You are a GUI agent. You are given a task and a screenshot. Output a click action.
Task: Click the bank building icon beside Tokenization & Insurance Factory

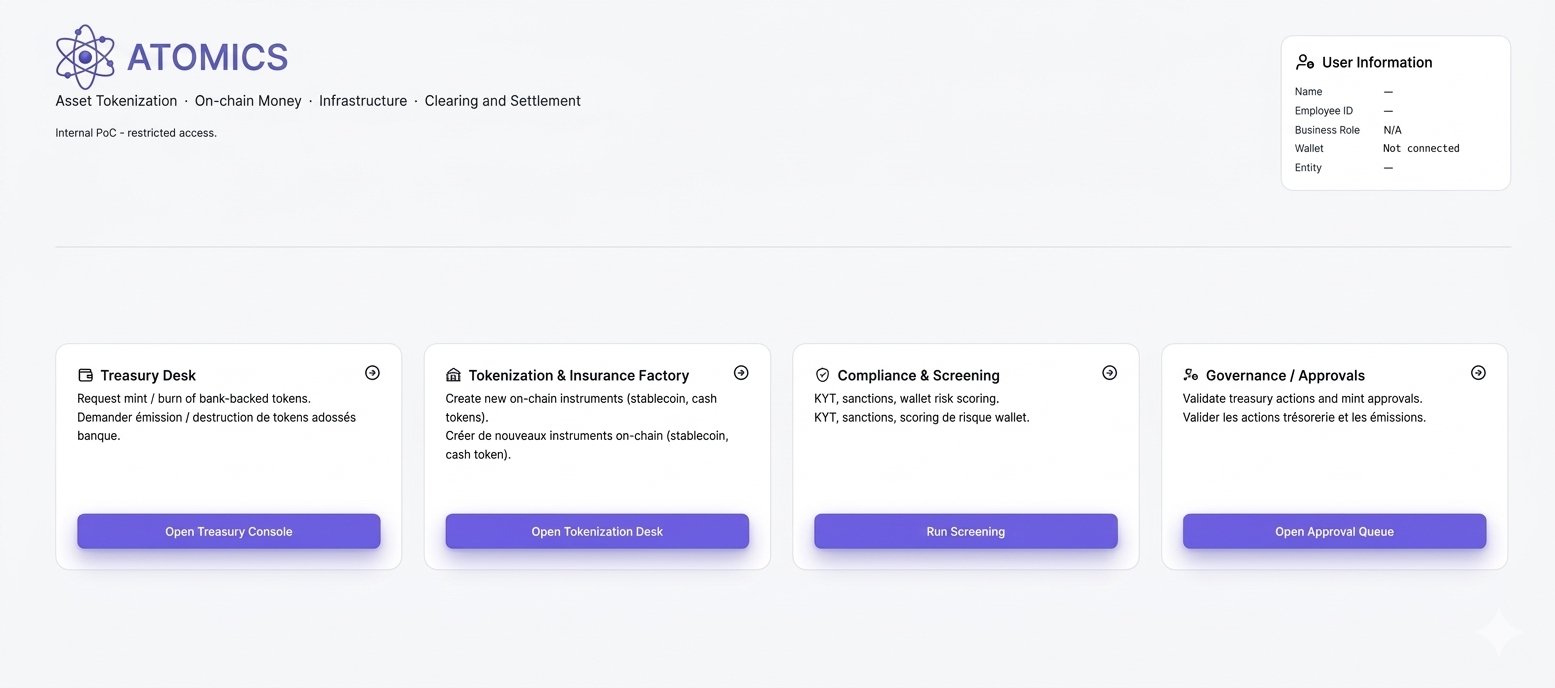(453, 376)
